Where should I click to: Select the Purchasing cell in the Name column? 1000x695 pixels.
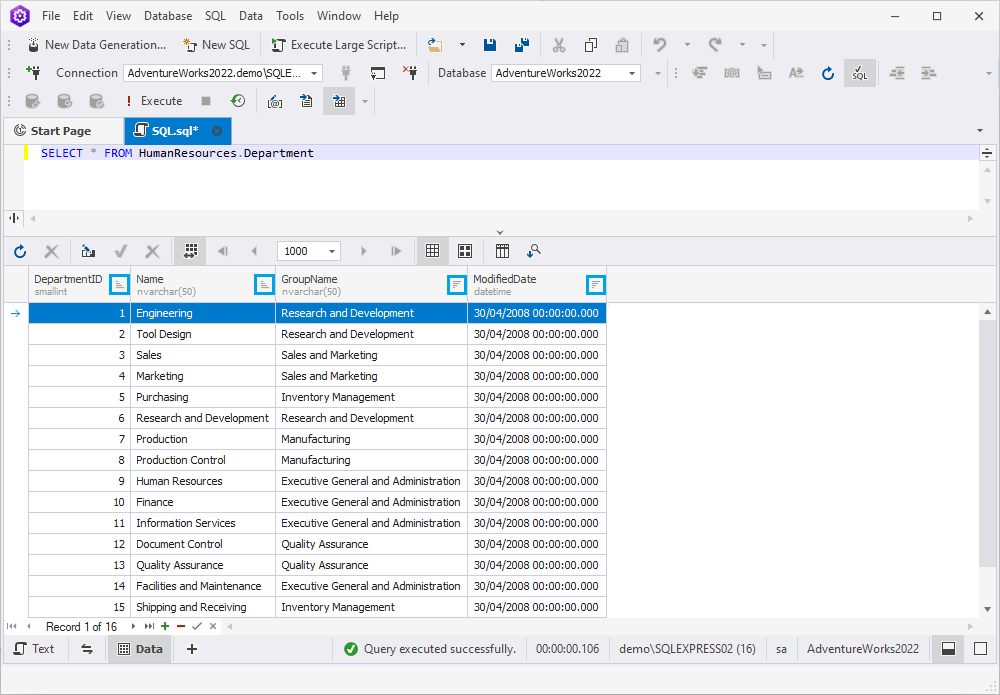point(203,397)
